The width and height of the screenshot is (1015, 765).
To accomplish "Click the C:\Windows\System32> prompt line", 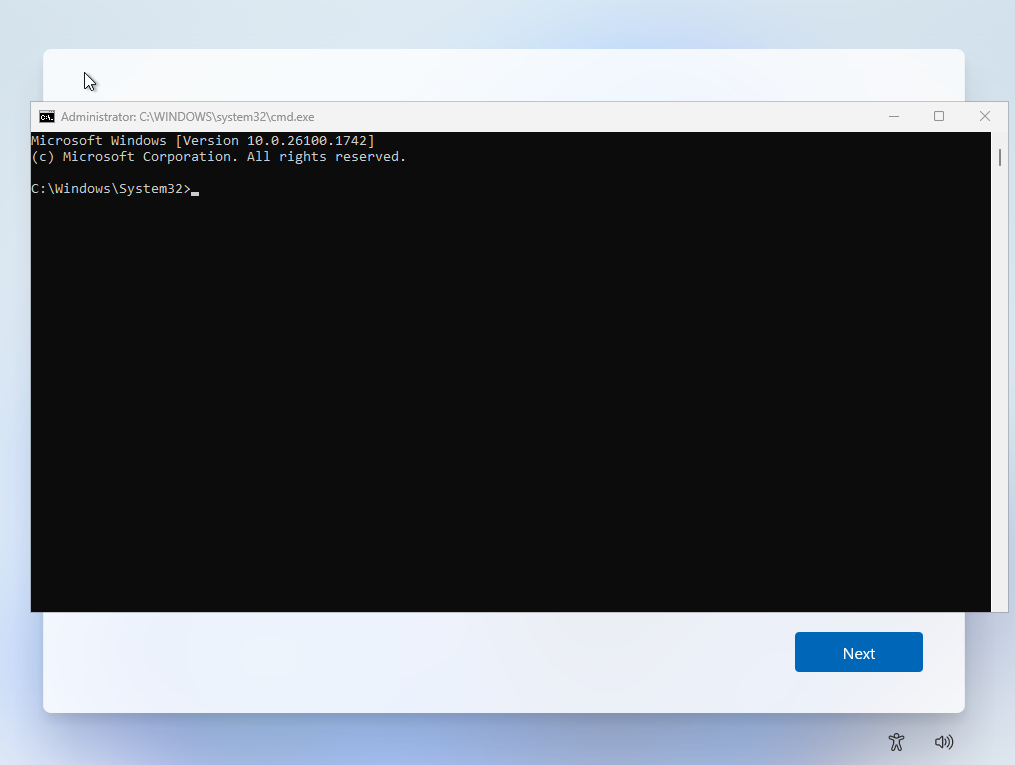I will tap(110, 189).
